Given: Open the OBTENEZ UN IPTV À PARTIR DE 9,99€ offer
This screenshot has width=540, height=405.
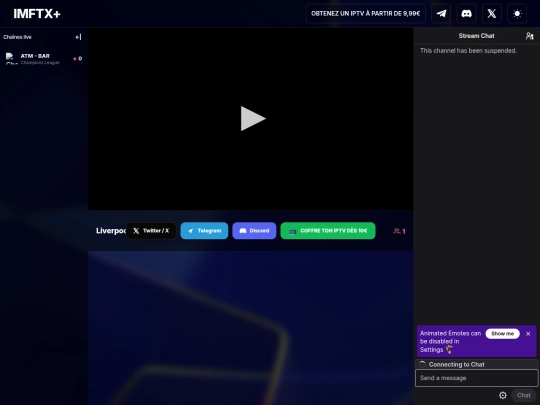Looking at the screenshot, I should (x=365, y=14).
